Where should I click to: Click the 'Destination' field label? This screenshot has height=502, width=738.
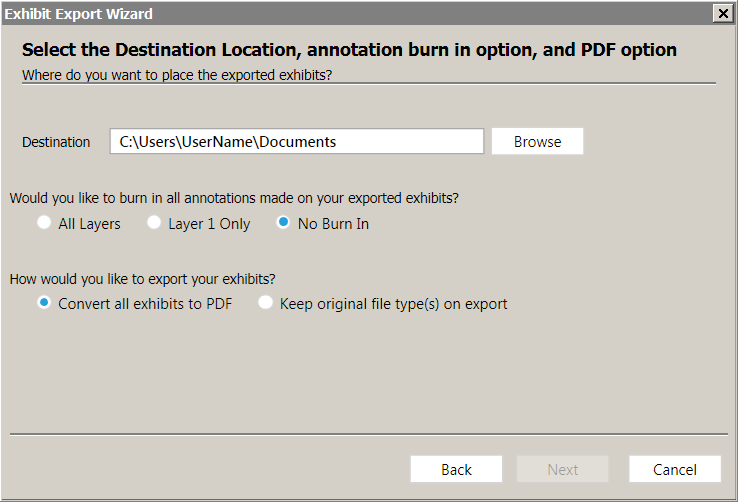tap(56, 142)
